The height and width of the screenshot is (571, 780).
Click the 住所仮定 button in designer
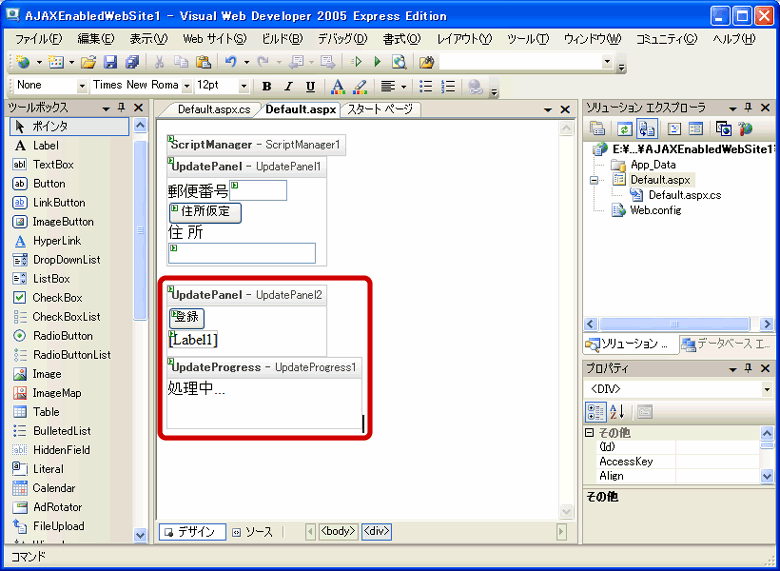(x=205, y=212)
